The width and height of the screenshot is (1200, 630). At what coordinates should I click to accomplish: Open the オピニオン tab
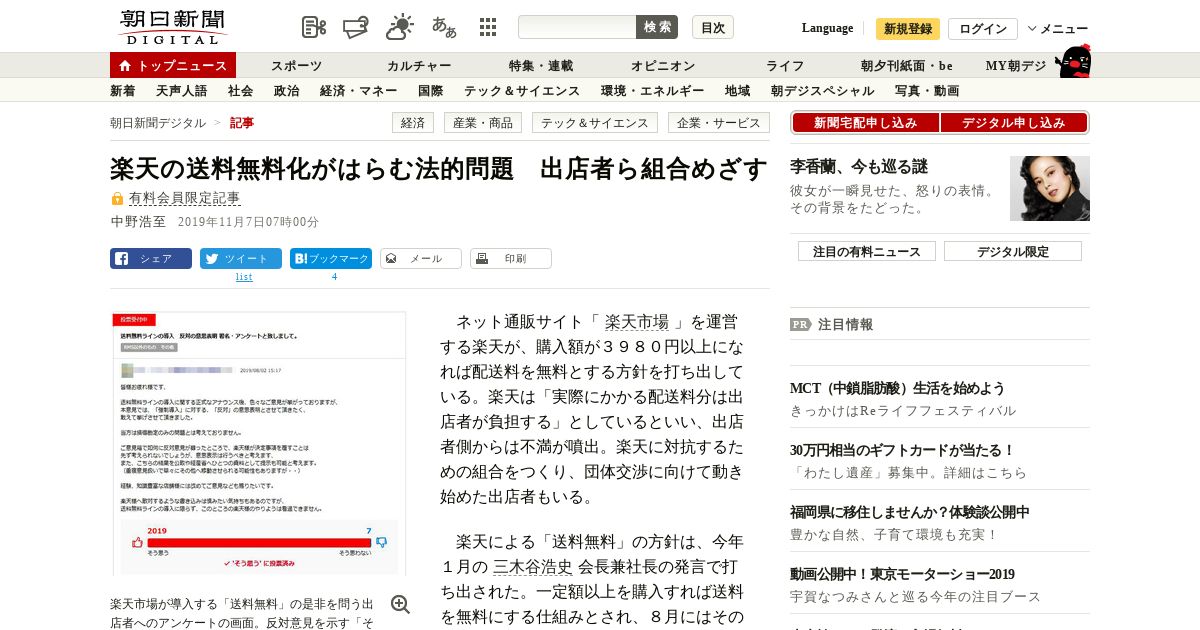coord(663,66)
